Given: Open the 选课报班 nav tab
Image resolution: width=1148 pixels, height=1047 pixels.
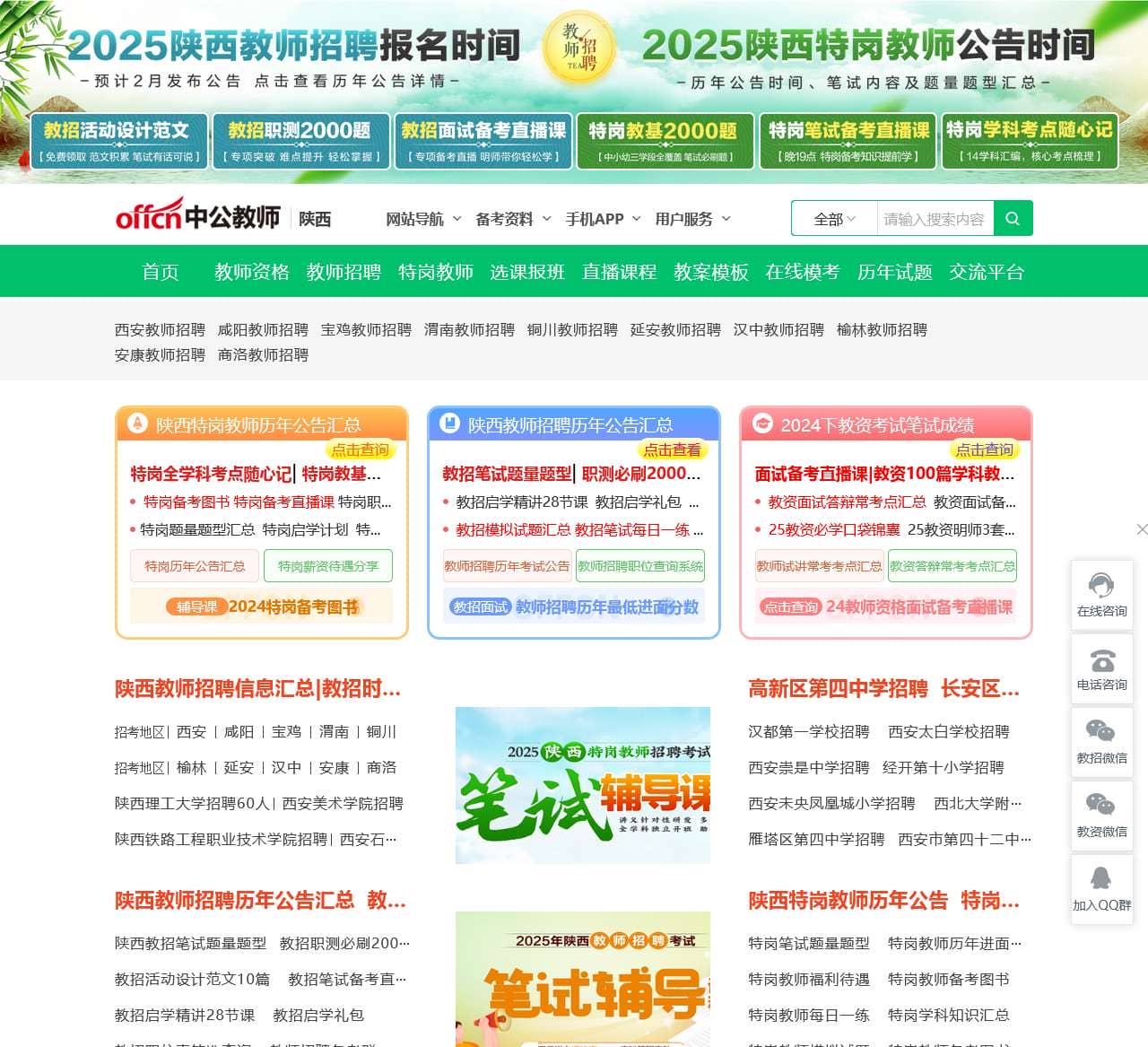Looking at the screenshot, I should (x=527, y=272).
